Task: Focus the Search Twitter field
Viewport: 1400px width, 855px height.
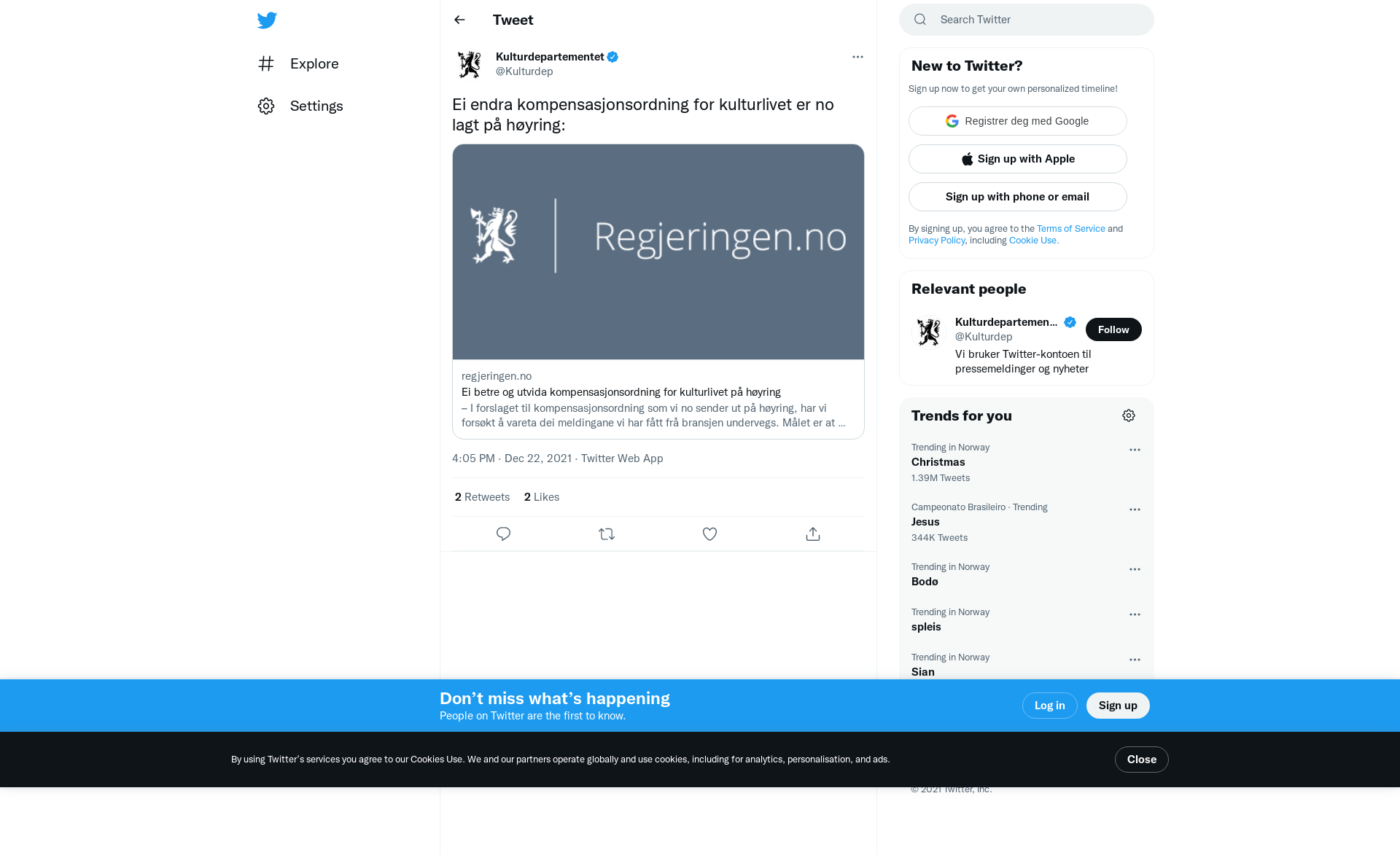Action: coord(1027,20)
